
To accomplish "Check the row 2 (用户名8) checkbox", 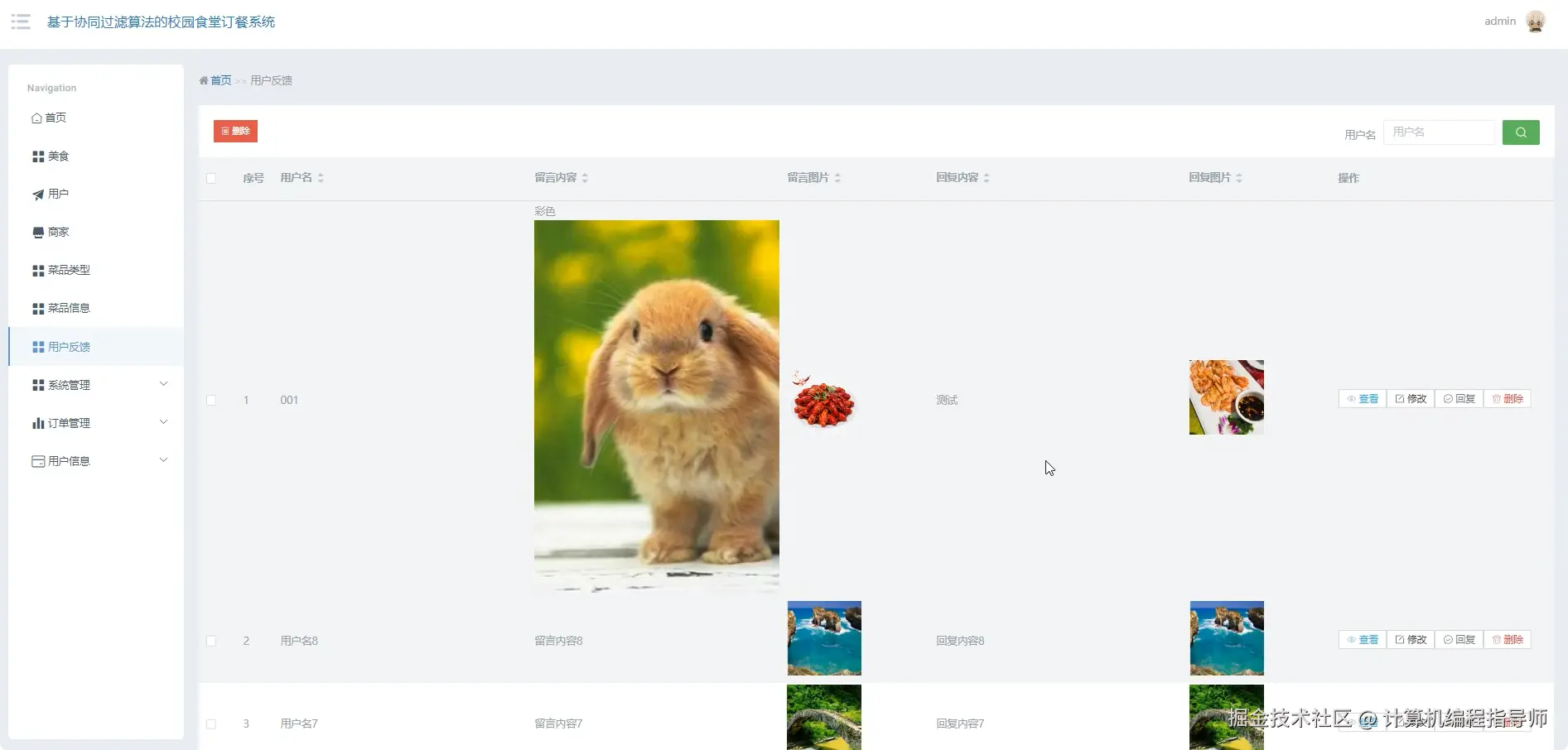I will coord(211,641).
